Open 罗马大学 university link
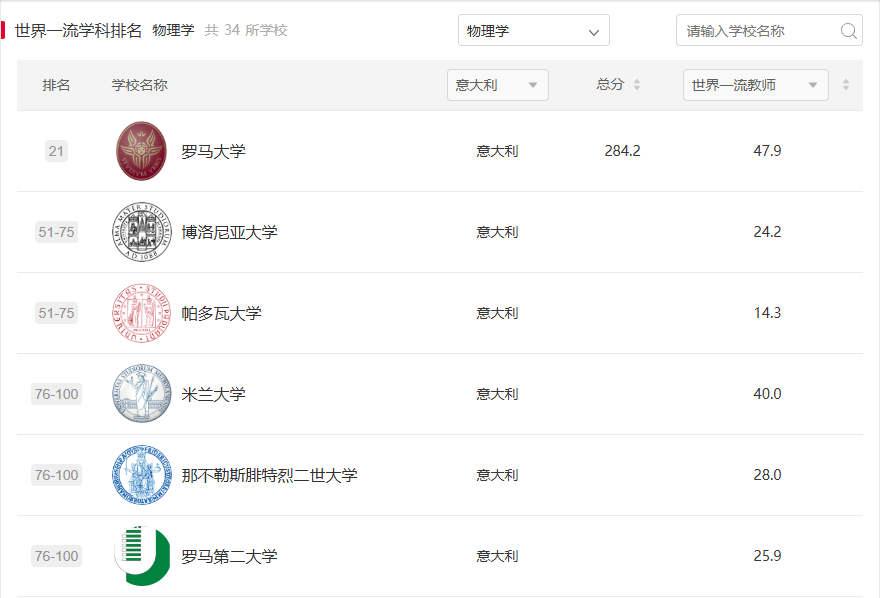This screenshot has width=880, height=598. pos(213,152)
